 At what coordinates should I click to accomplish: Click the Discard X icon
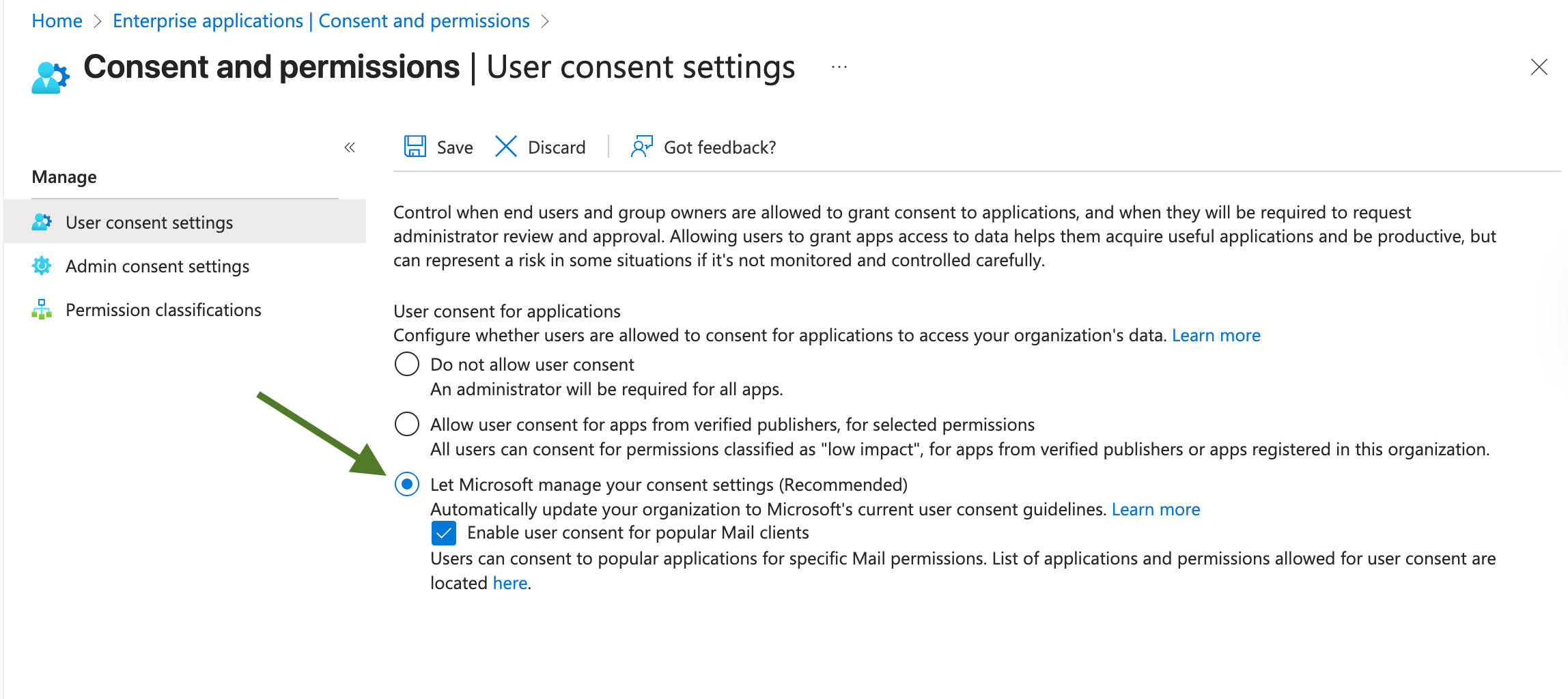(505, 147)
